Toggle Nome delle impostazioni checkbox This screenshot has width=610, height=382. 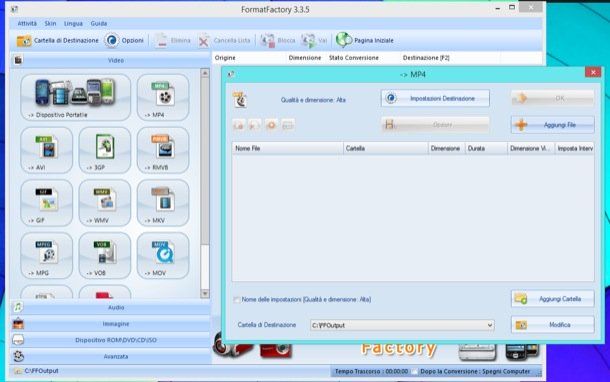click(x=236, y=300)
